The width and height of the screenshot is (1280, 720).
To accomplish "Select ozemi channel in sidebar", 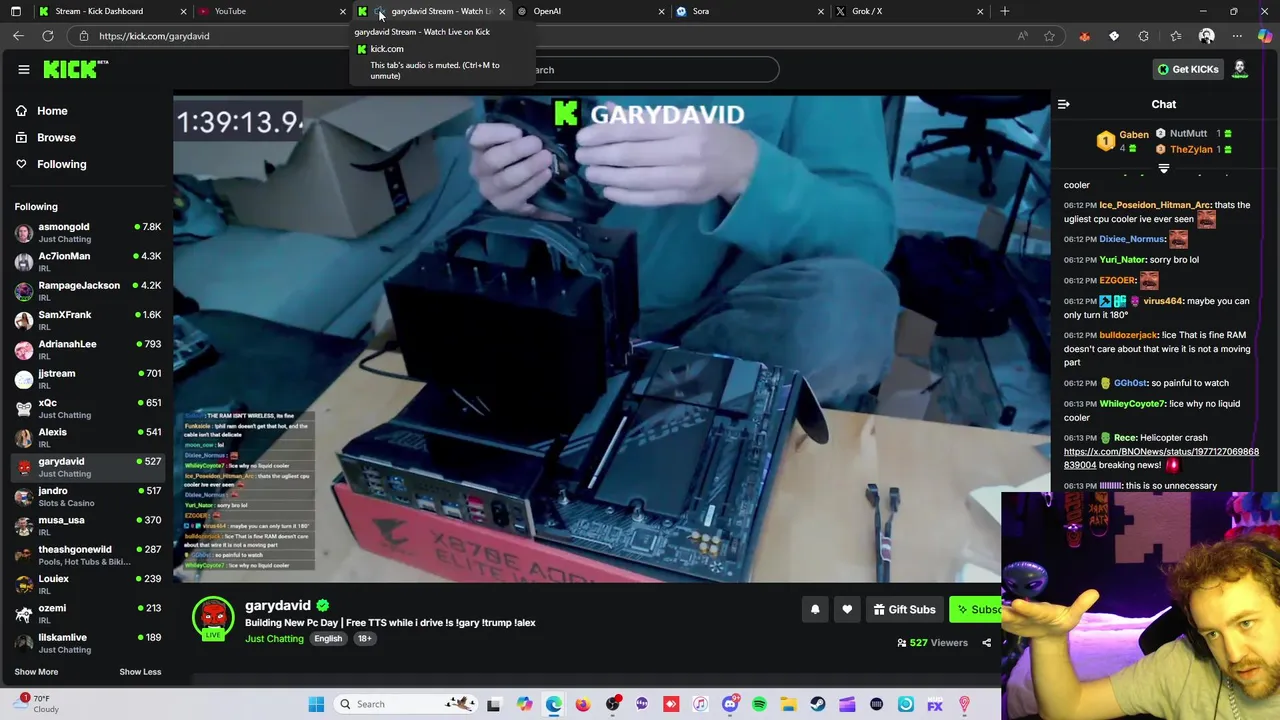I will coord(88,614).
